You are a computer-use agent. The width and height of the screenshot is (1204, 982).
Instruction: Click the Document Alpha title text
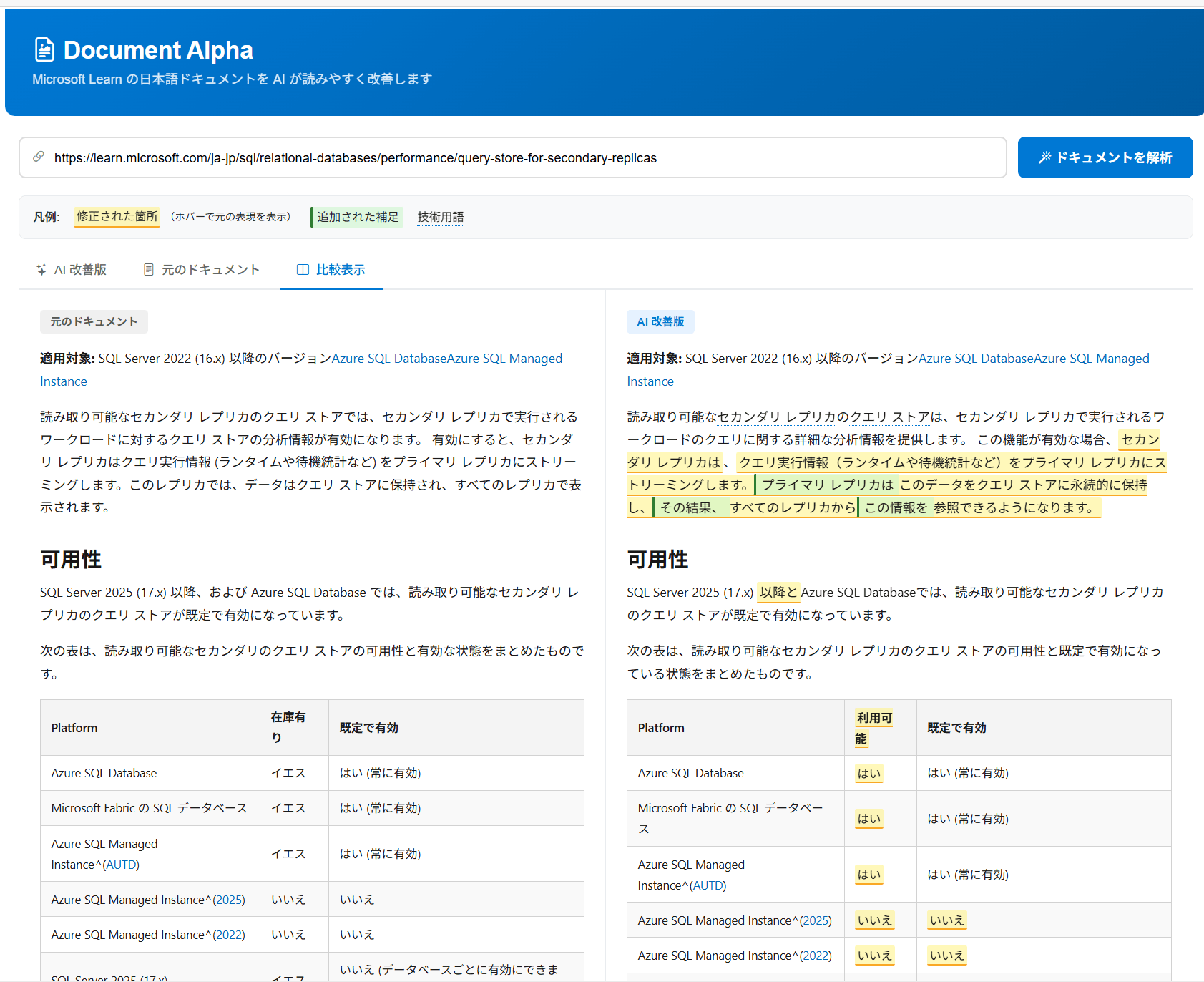click(x=158, y=50)
